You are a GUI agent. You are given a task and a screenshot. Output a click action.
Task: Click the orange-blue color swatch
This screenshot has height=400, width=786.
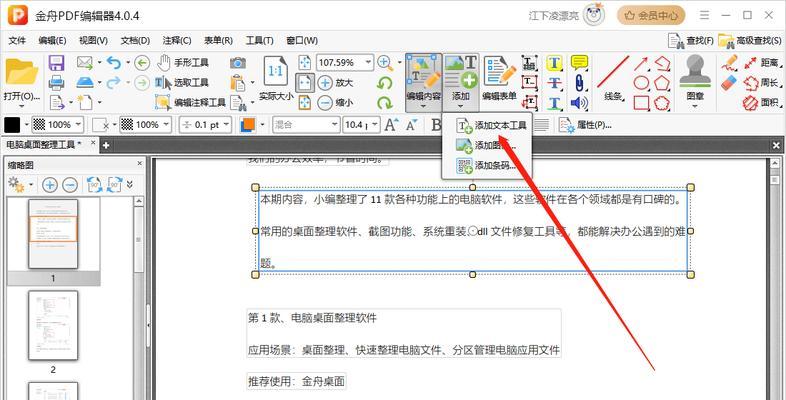click(x=248, y=125)
